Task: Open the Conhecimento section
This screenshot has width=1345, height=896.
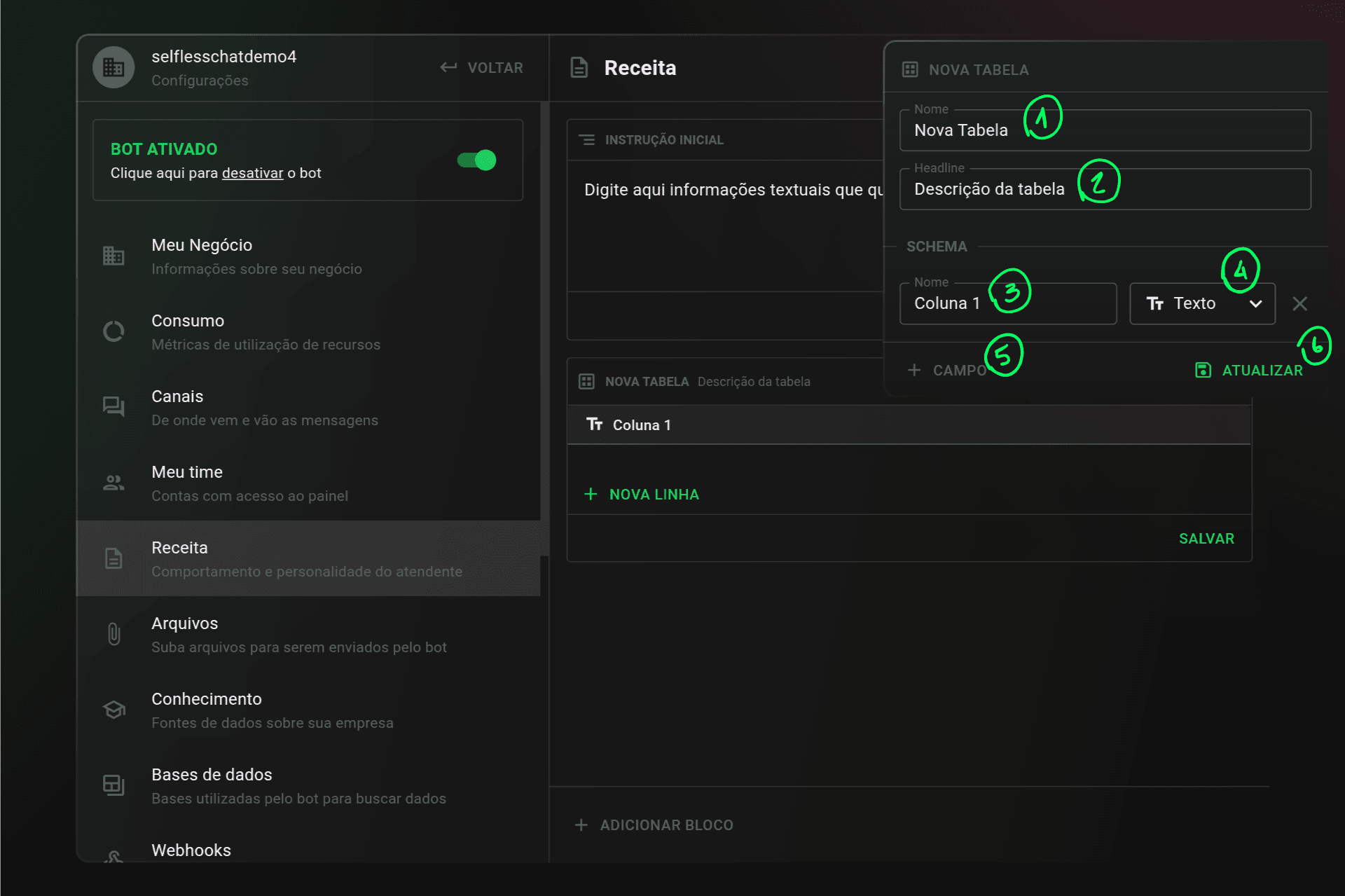Action: tap(308, 710)
